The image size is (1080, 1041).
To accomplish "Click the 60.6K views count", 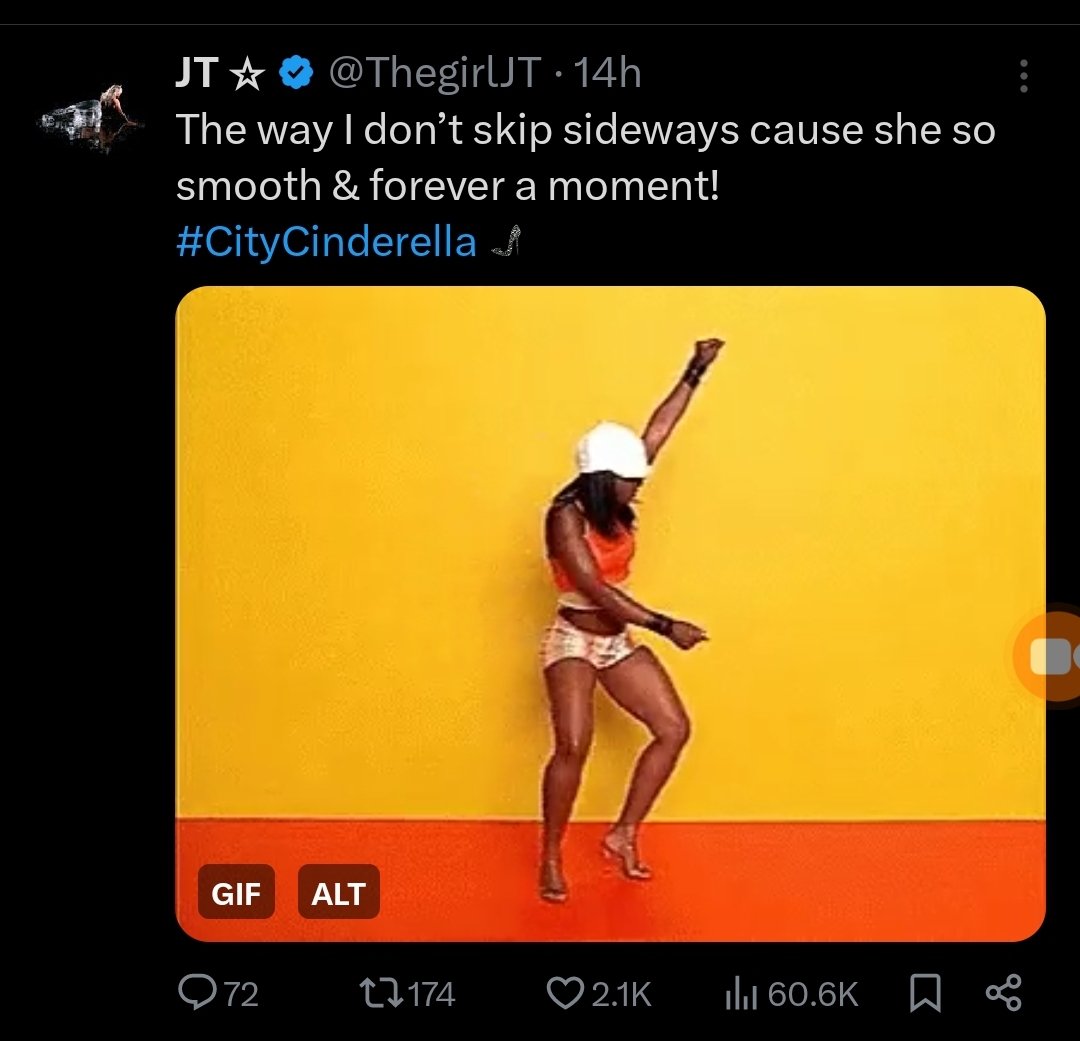I will click(813, 995).
